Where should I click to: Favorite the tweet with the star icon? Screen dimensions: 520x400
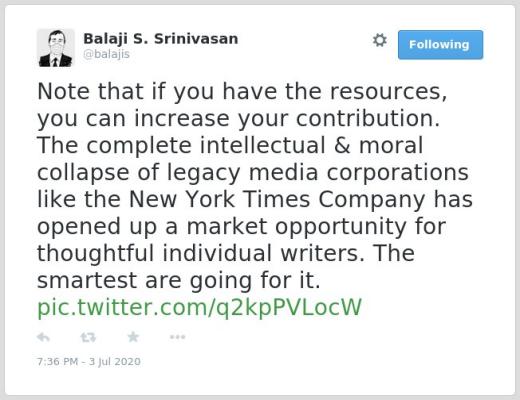click(x=133, y=337)
